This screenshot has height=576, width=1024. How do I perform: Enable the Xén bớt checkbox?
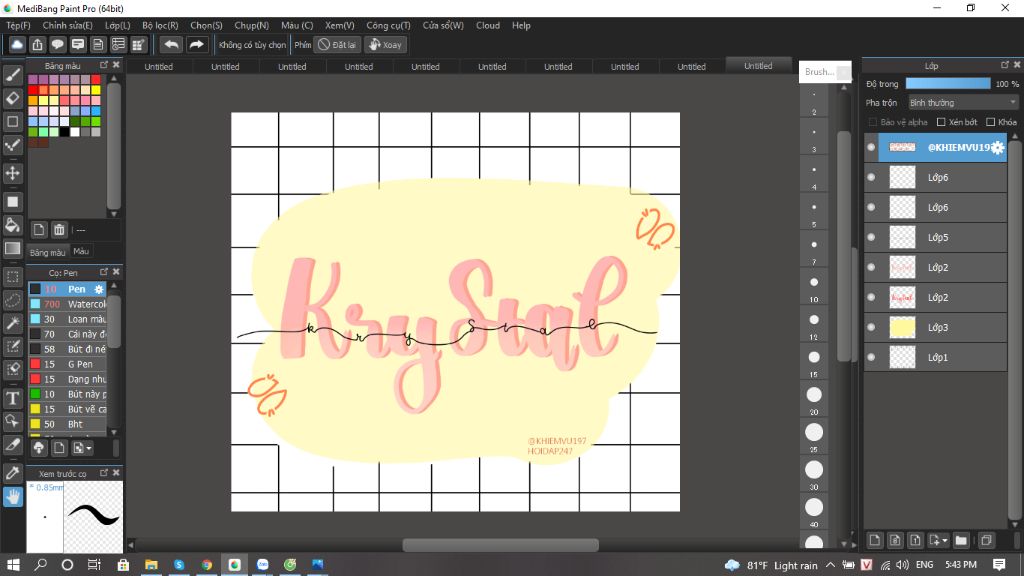941,122
